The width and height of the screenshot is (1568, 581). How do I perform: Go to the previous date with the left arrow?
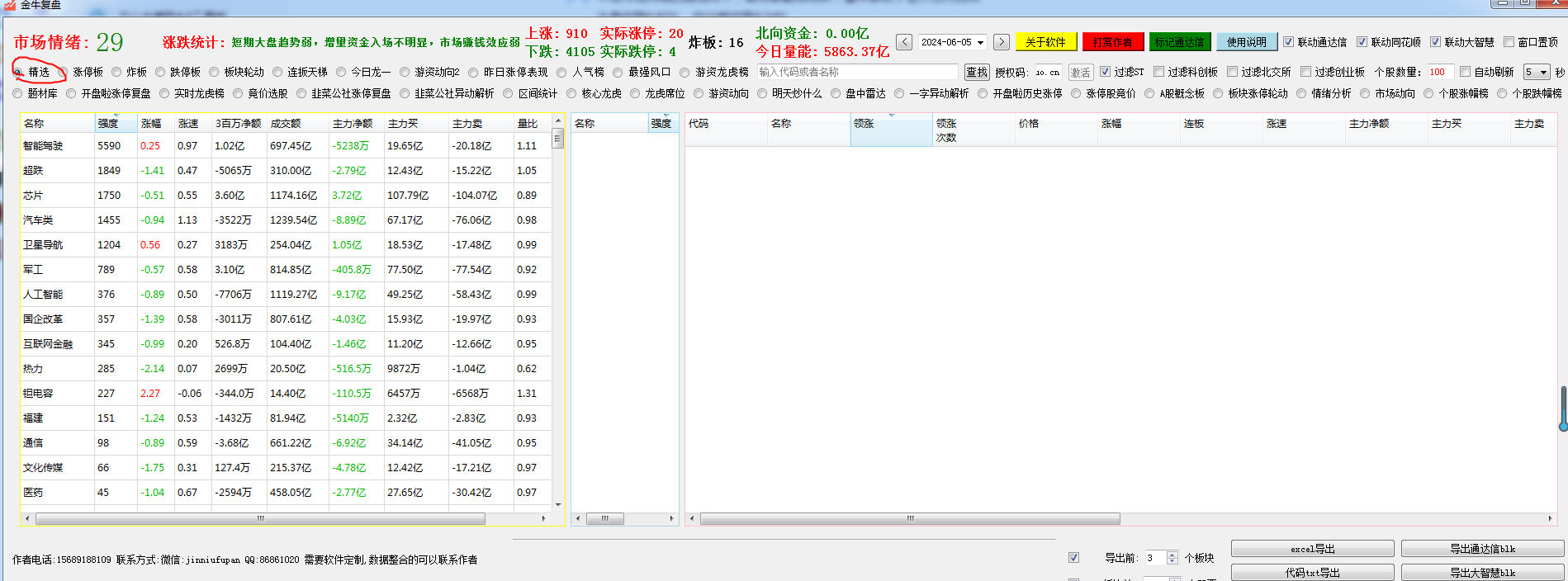pos(903,42)
